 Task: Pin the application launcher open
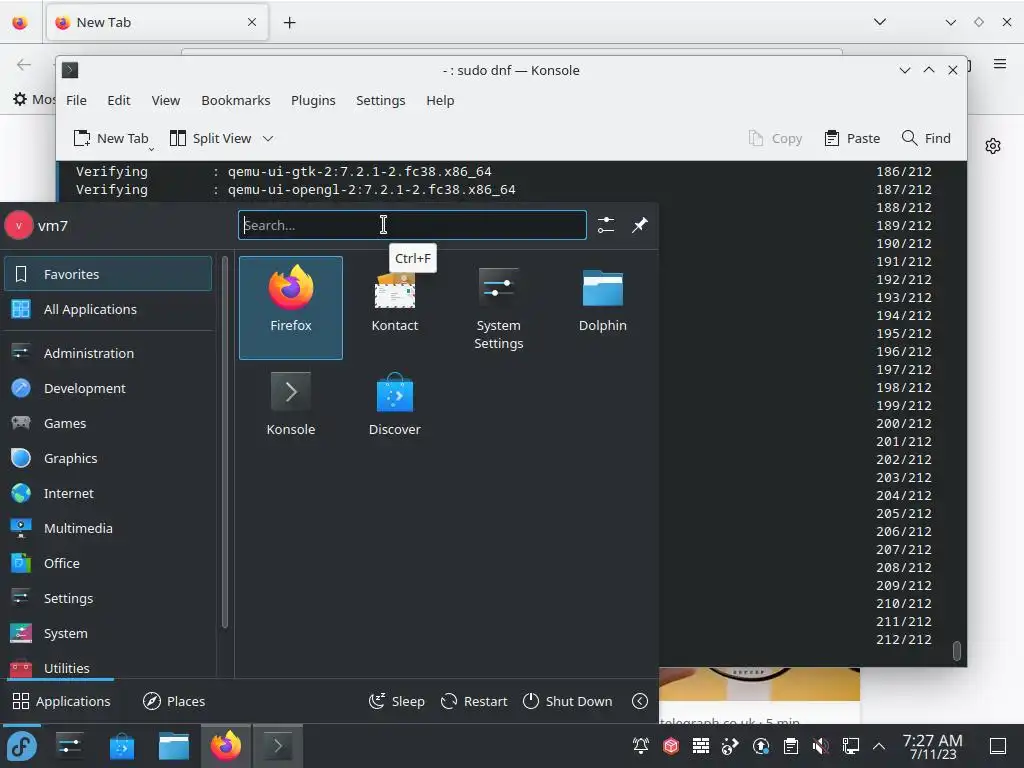click(639, 225)
